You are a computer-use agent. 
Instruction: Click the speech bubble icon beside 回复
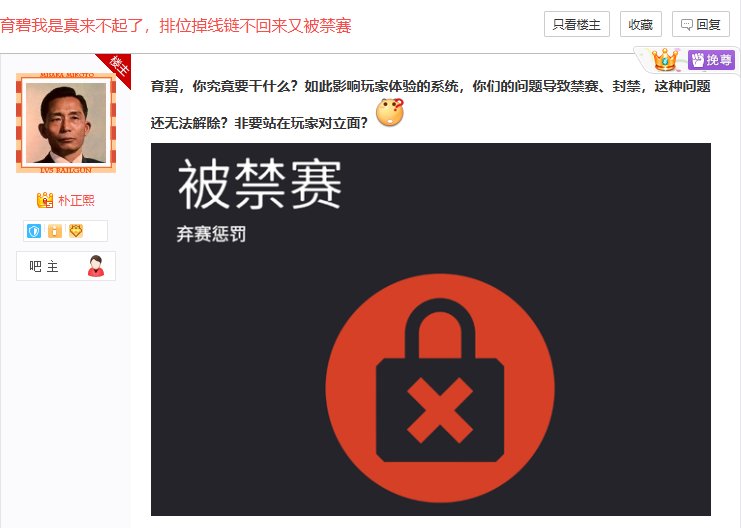(x=687, y=25)
